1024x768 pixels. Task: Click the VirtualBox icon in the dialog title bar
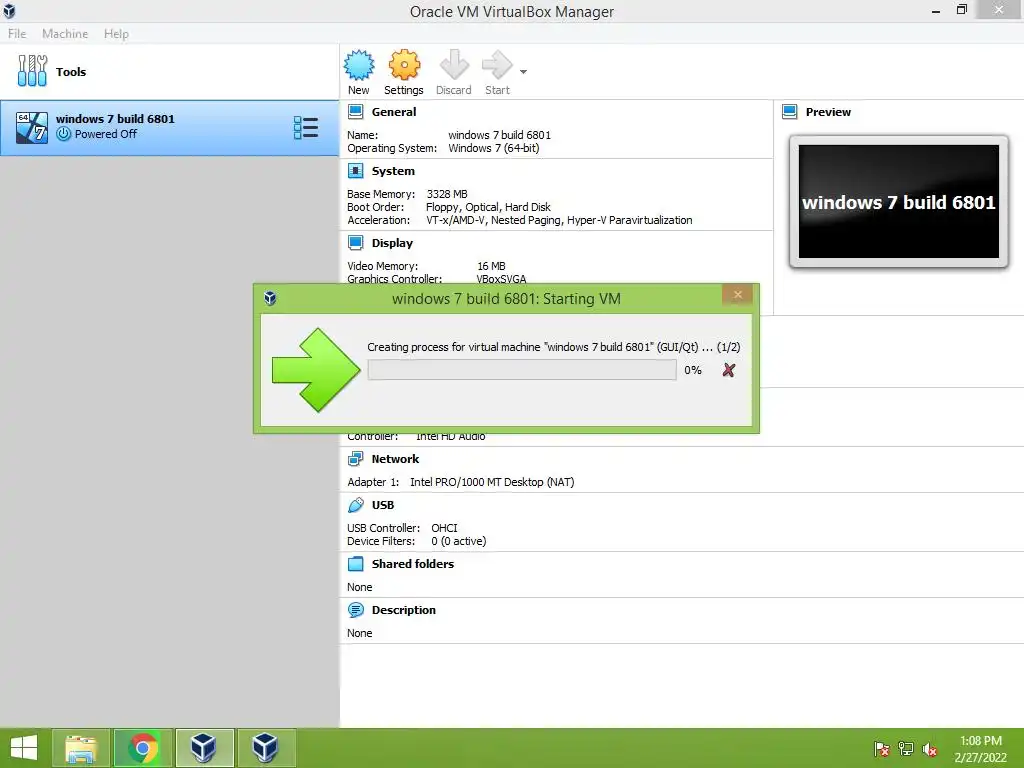[270, 298]
